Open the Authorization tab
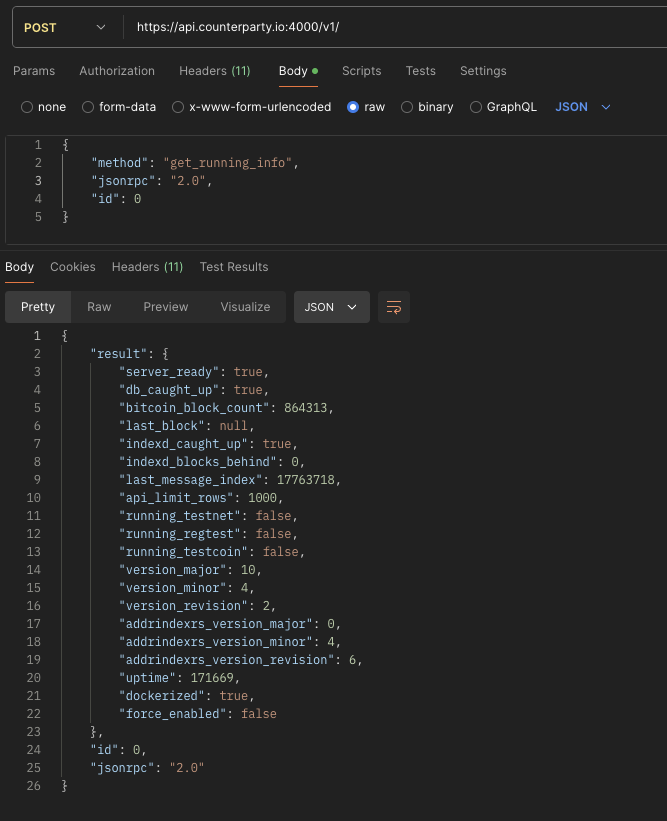The image size is (667, 821). pyautogui.click(x=117, y=71)
